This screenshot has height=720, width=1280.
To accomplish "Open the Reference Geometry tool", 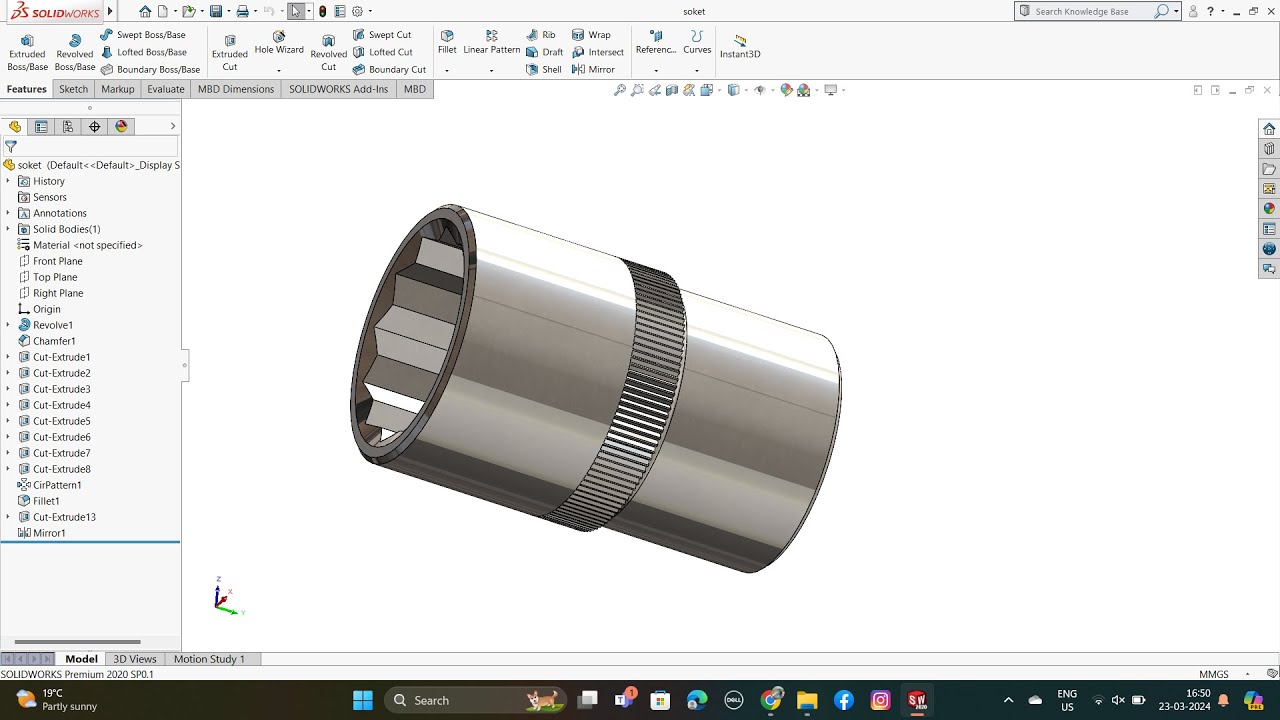I will [x=656, y=42].
